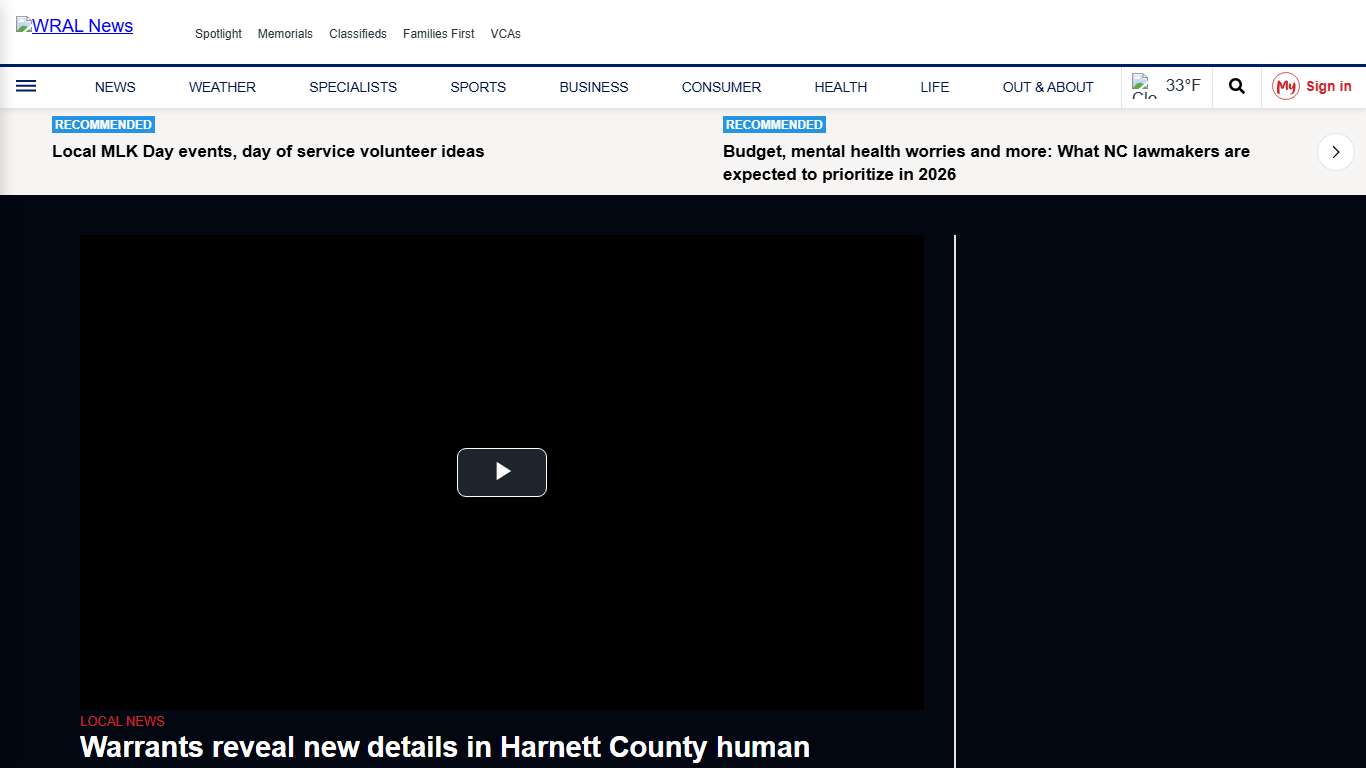1366x768 pixels.
Task: Open the NC lawmakers budget priorities article
Action: coord(986,162)
